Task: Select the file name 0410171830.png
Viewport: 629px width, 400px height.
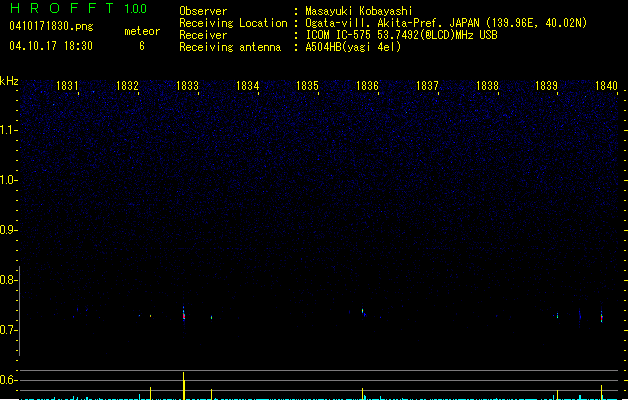Action: pyautogui.click(x=51, y=26)
